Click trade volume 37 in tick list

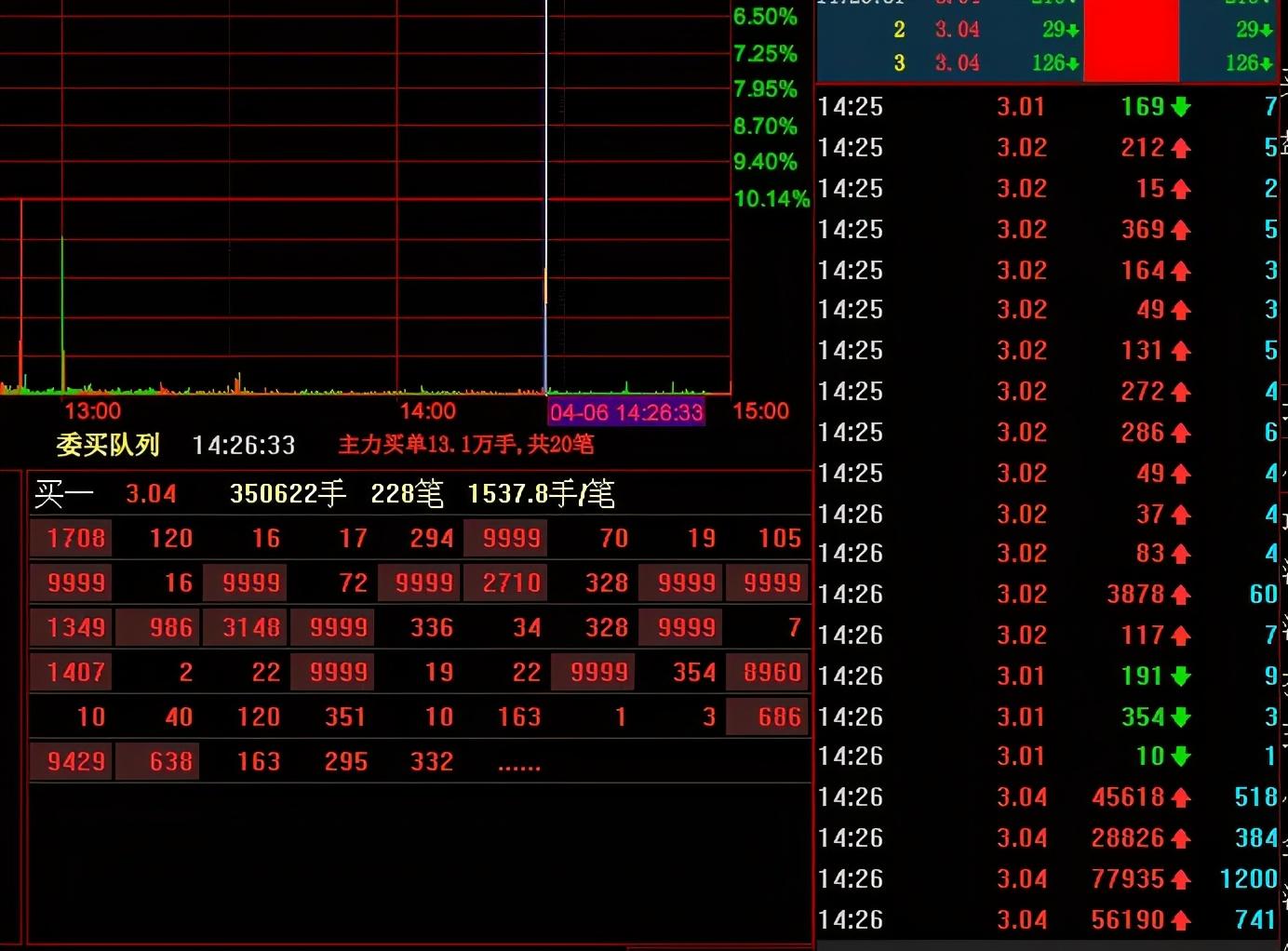1150,515
